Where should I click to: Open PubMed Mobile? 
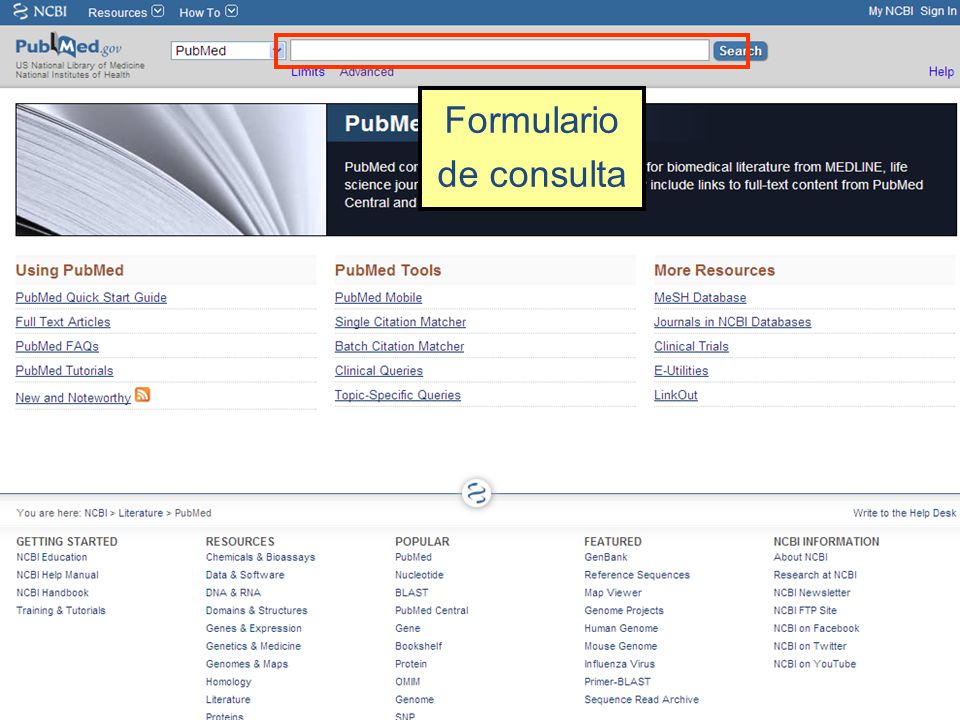pos(378,298)
